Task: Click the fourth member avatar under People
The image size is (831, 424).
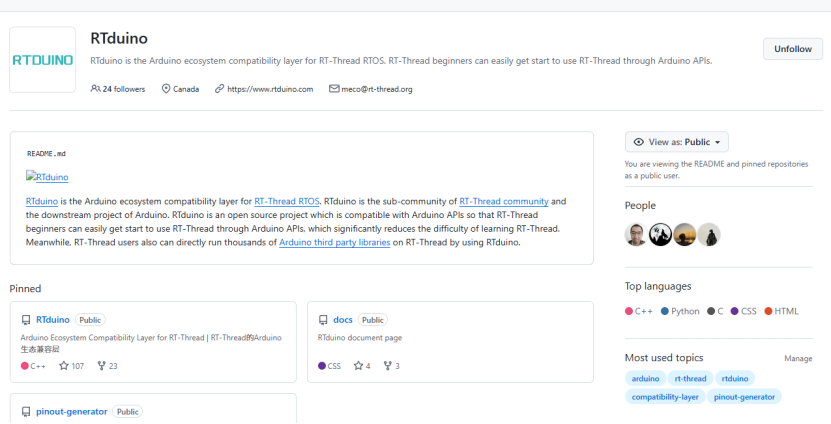Action: click(708, 235)
